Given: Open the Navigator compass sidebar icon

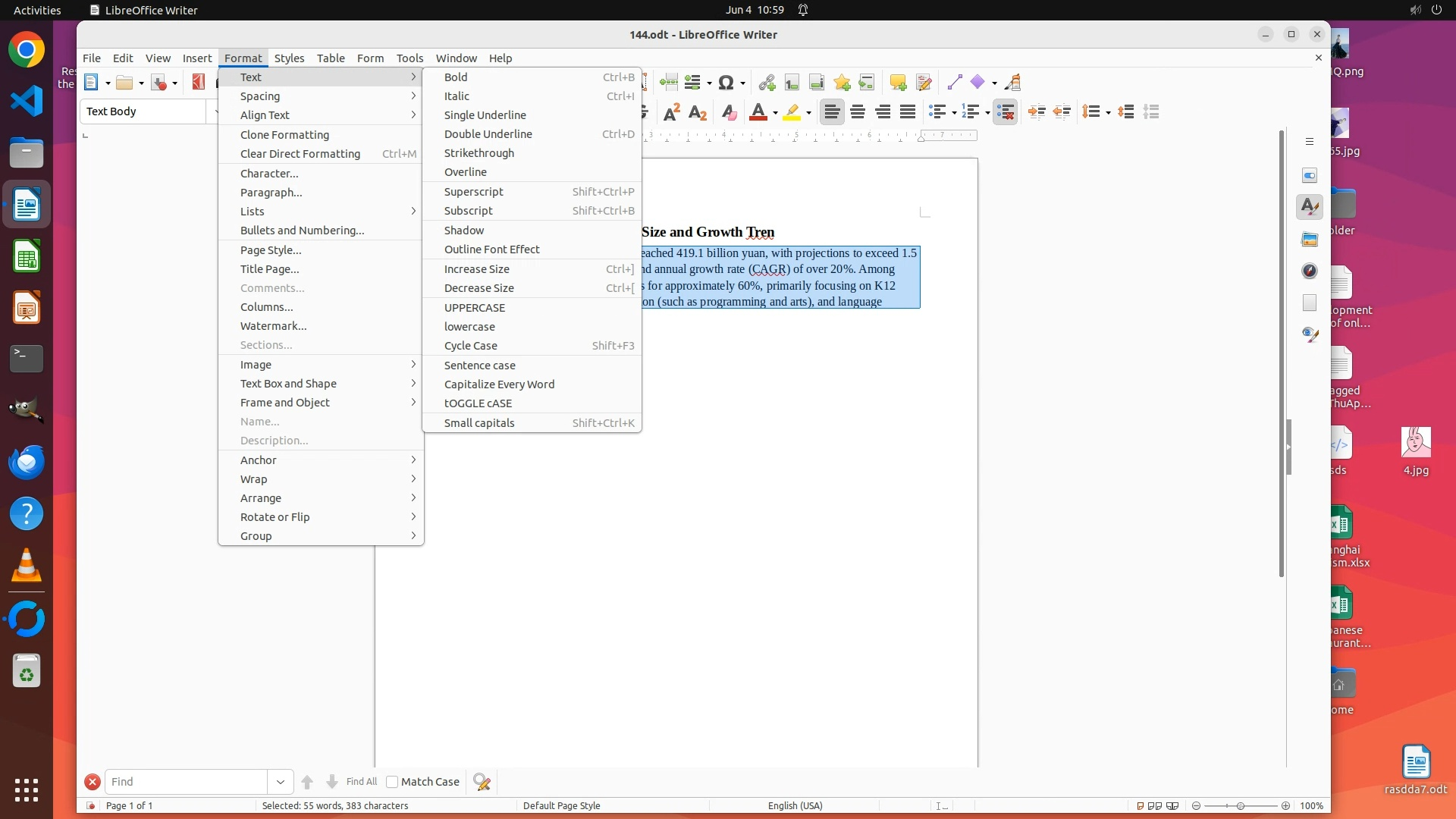Looking at the screenshot, I should click(x=1310, y=271).
